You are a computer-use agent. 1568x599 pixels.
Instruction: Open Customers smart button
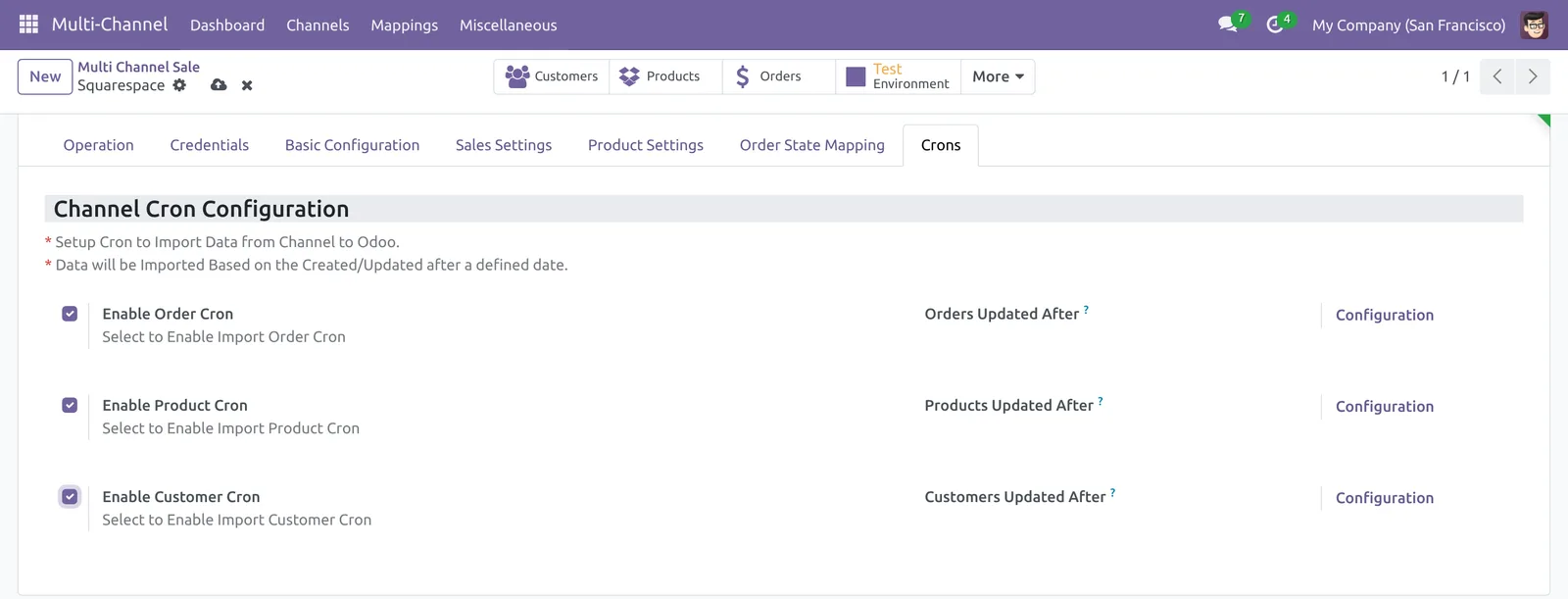[x=552, y=76]
